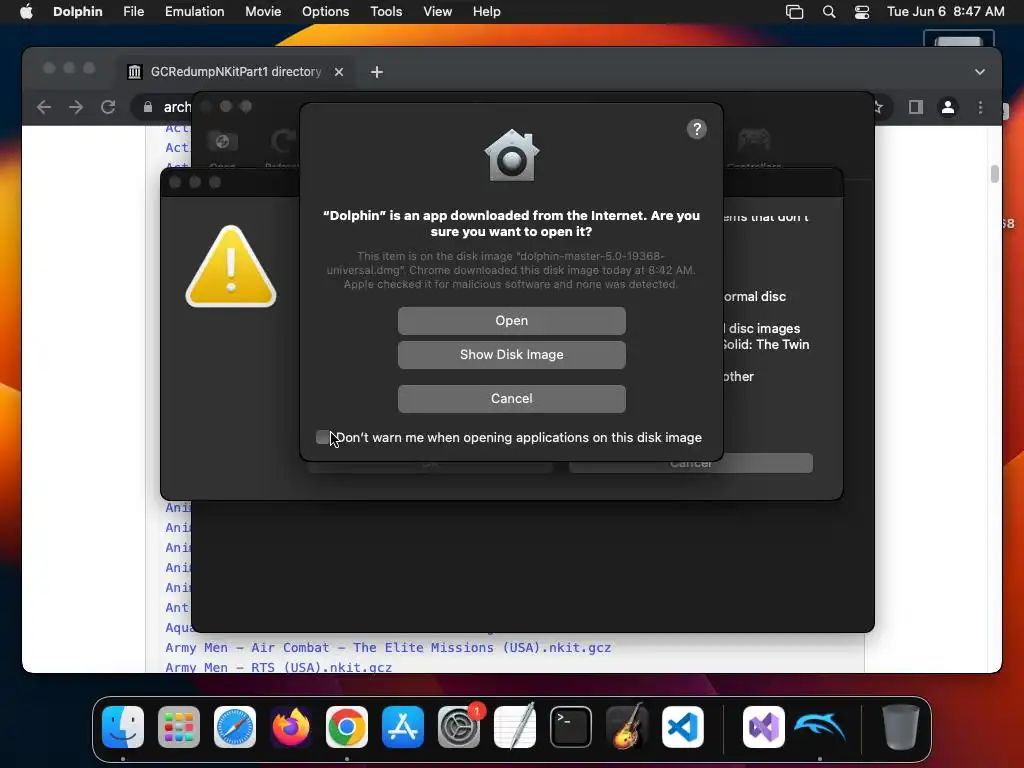Open Dolphin emulator from the Dock
The image size is (1024, 768).
tap(820, 727)
